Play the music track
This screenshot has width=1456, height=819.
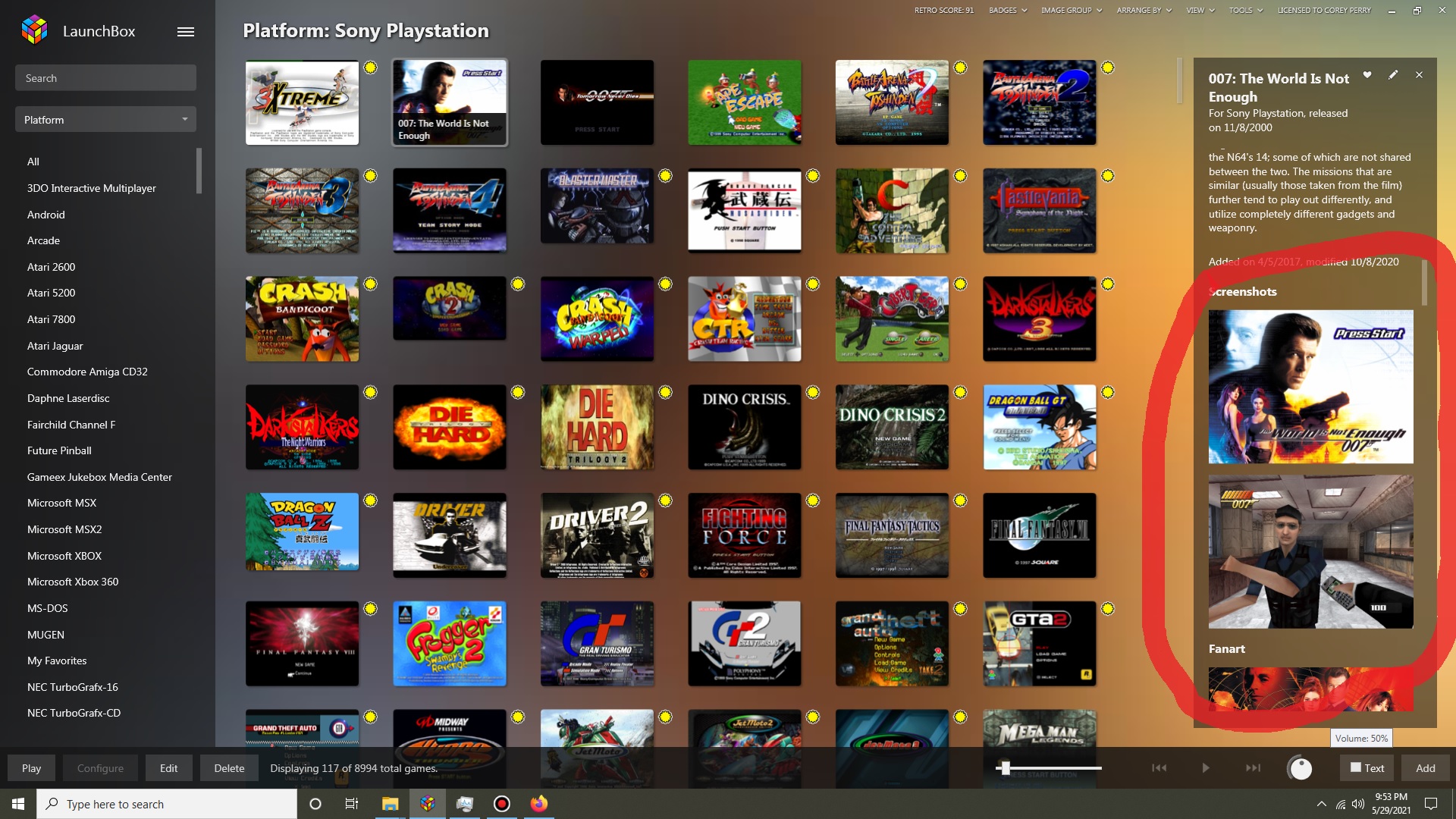(x=1206, y=768)
